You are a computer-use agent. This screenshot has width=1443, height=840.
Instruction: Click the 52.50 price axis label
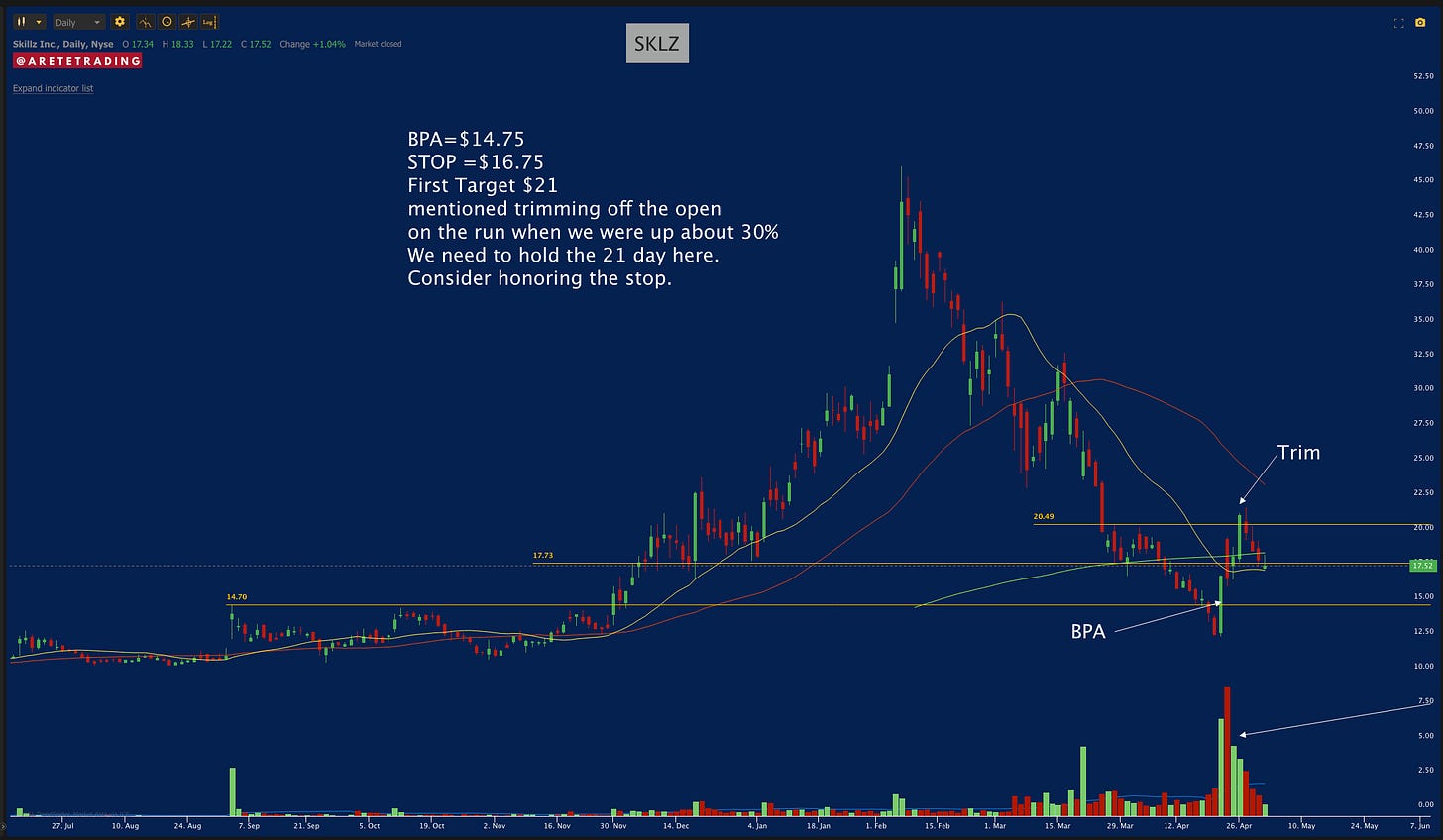click(x=1423, y=75)
